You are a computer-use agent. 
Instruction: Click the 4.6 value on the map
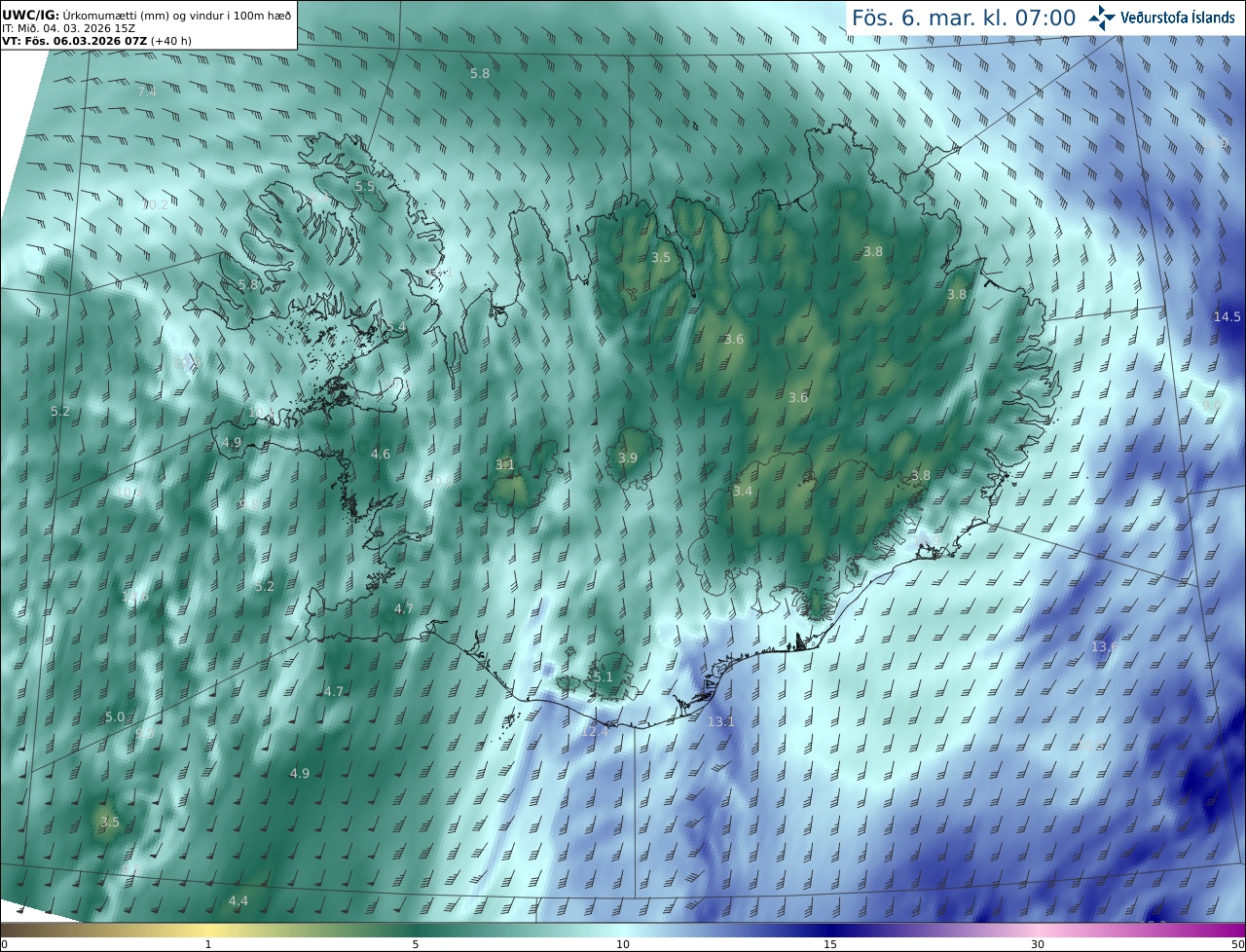point(381,455)
